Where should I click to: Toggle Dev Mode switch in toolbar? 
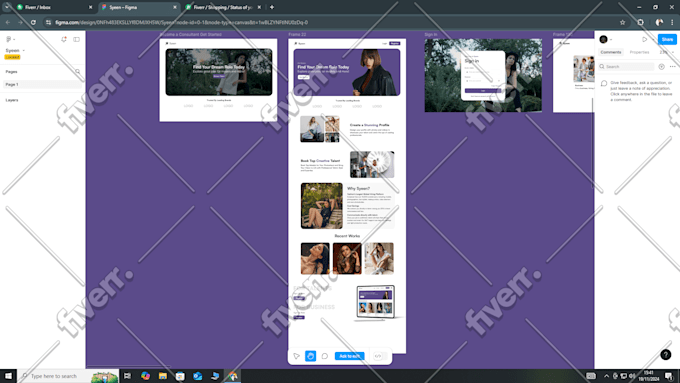coord(379,356)
